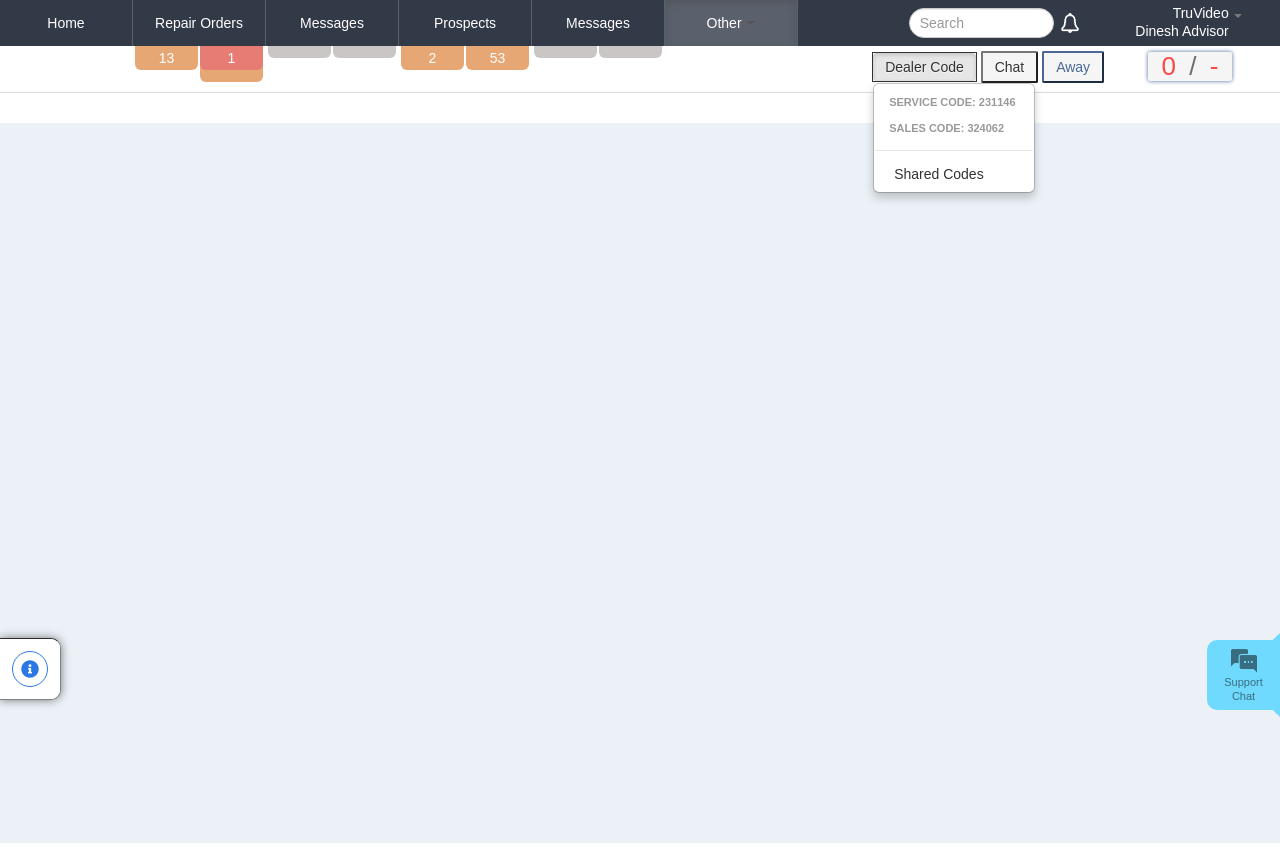Click the Chat button

1009,67
